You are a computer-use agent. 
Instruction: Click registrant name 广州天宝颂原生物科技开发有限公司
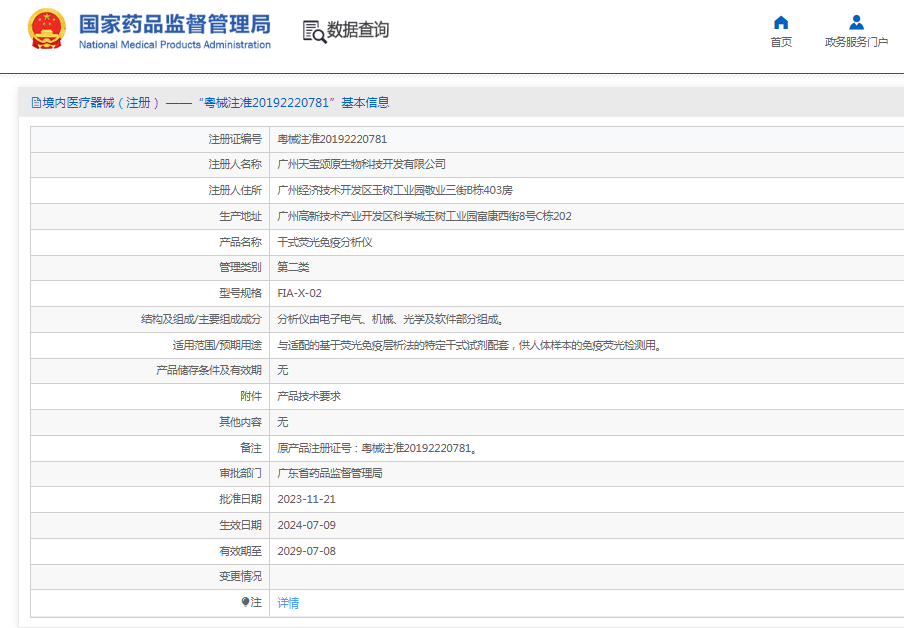(x=361, y=164)
